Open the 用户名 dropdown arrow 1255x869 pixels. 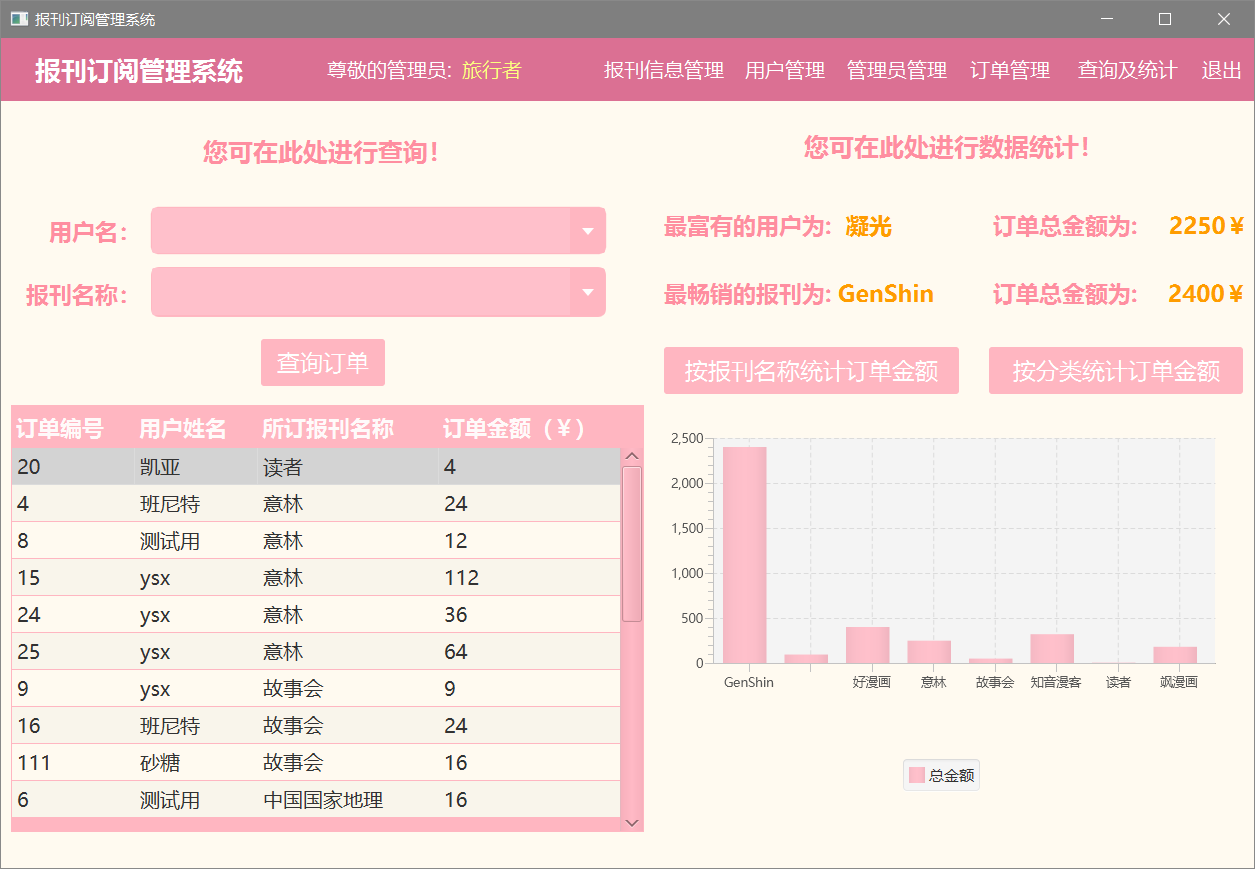(589, 230)
